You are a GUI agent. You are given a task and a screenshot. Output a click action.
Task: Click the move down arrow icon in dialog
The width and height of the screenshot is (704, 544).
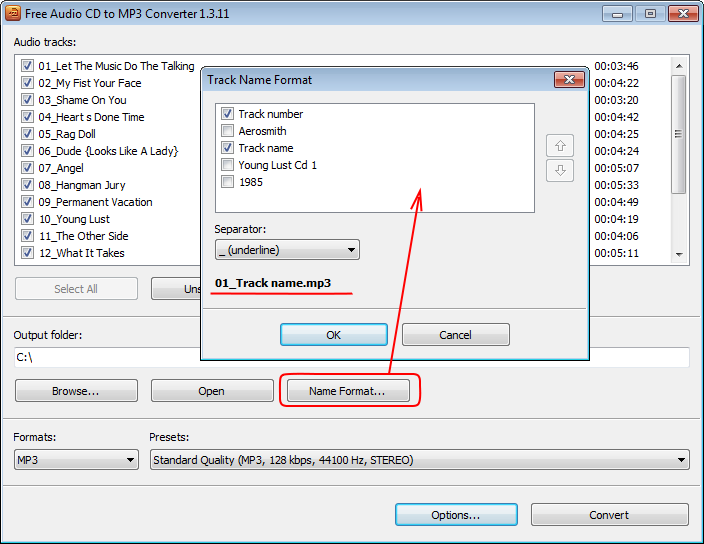559,171
